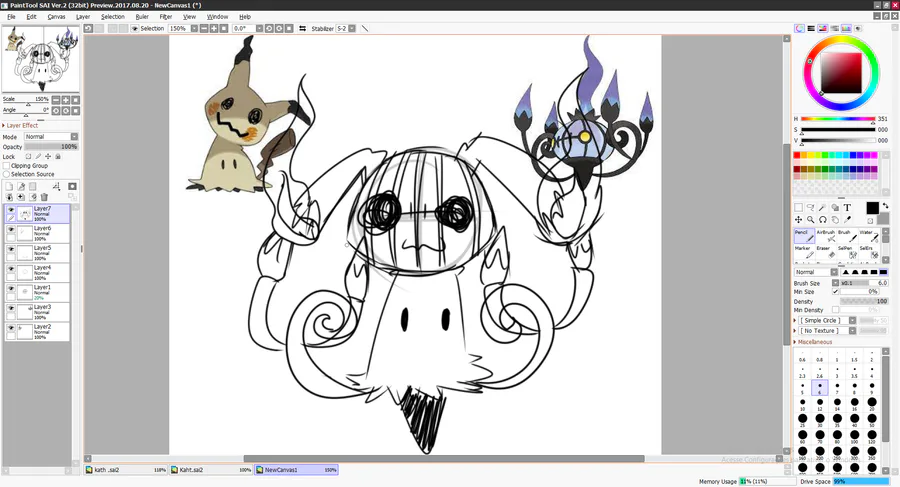The image size is (900, 487).
Task: Click the navigator thumbnail preview
Action: 41,59
